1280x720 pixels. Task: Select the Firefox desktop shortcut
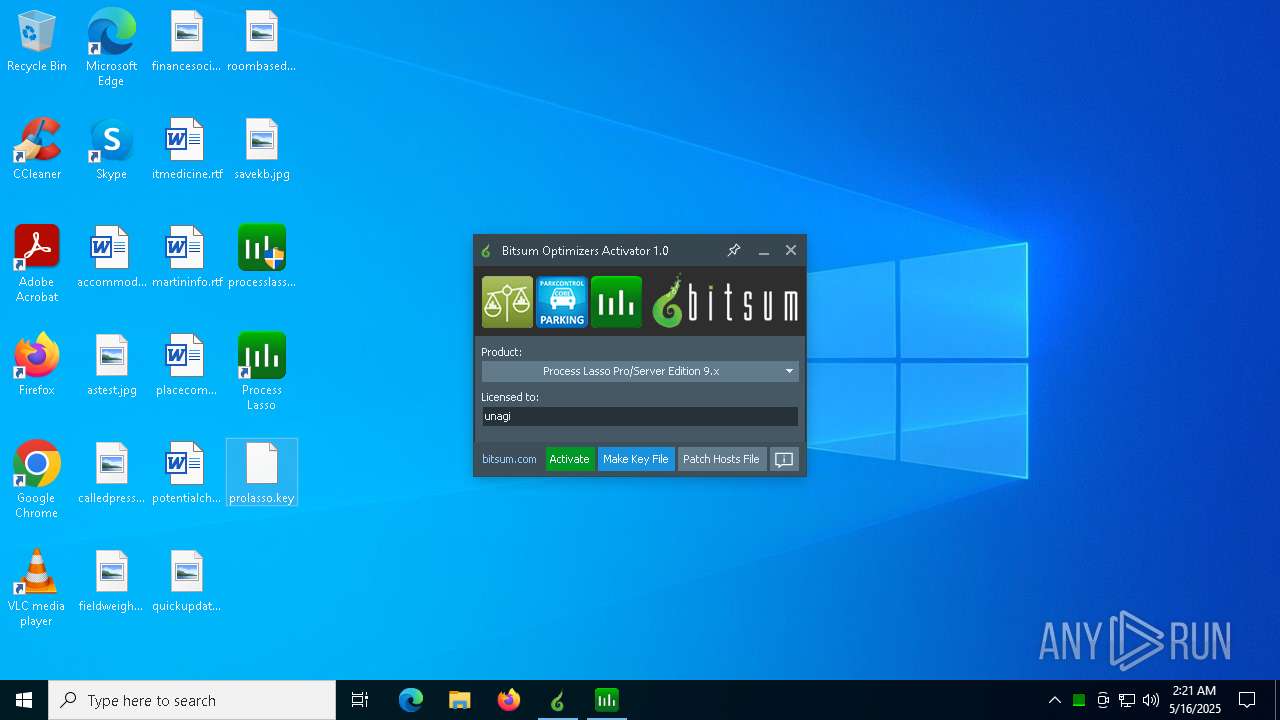(37, 365)
